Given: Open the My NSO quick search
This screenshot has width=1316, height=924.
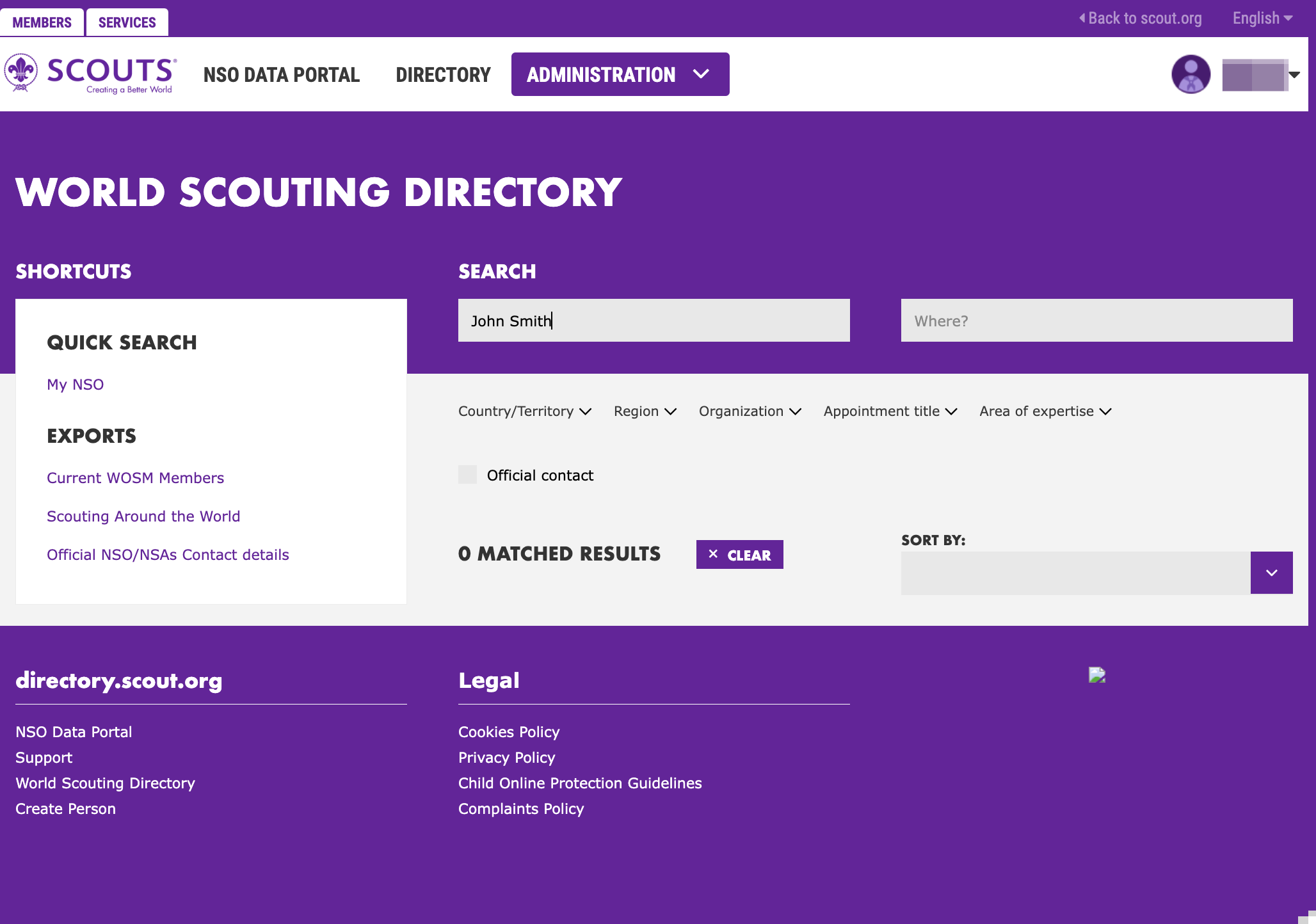Looking at the screenshot, I should click(x=75, y=385).
